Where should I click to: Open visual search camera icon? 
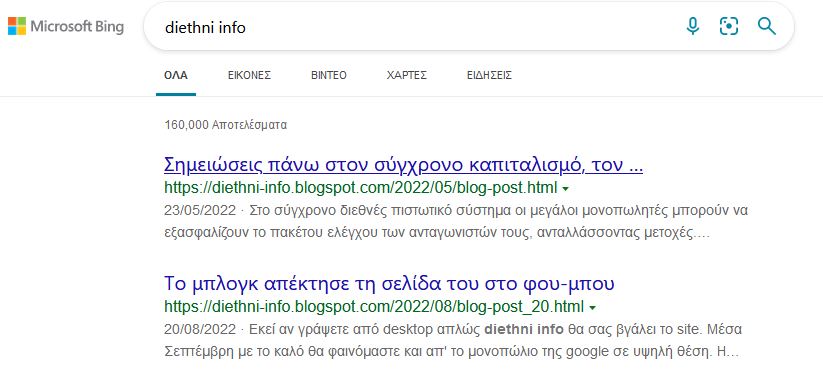pyautogui.click(x=729, y=26)
